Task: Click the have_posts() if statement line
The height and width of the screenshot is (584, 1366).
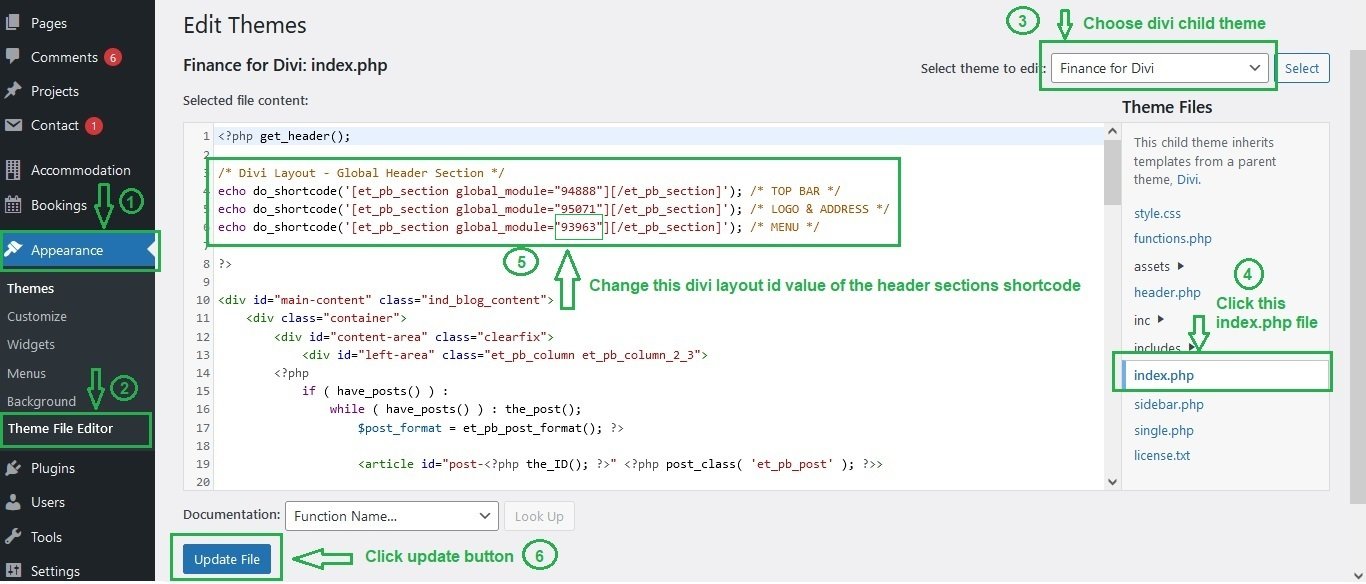Action: click(375, 391)
